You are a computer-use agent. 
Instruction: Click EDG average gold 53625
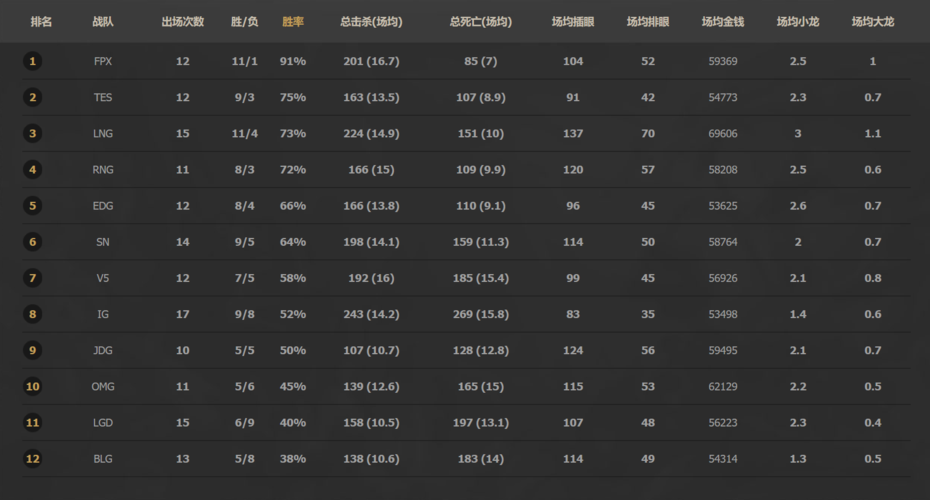pos(723,206)
